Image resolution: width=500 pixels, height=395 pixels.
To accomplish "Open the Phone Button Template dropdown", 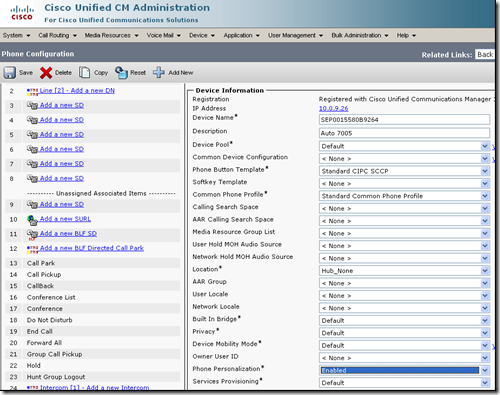I will [404, 171].
